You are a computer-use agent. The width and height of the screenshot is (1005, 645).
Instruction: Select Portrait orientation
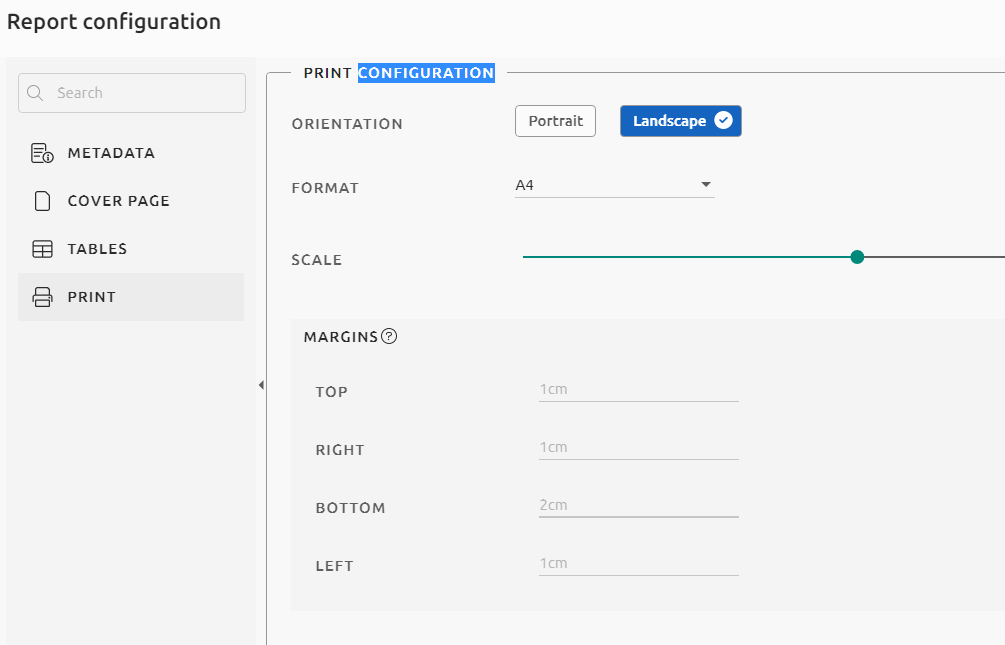(x=555, y=121)
